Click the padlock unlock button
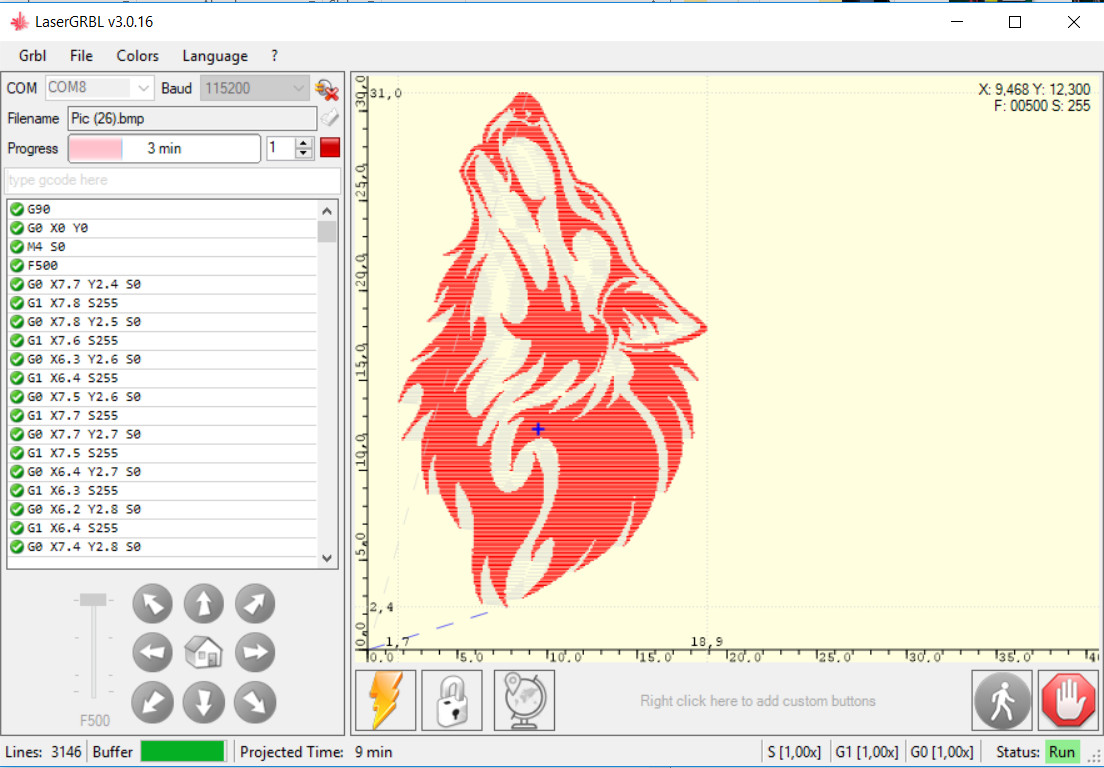 [x=452, y=700]
